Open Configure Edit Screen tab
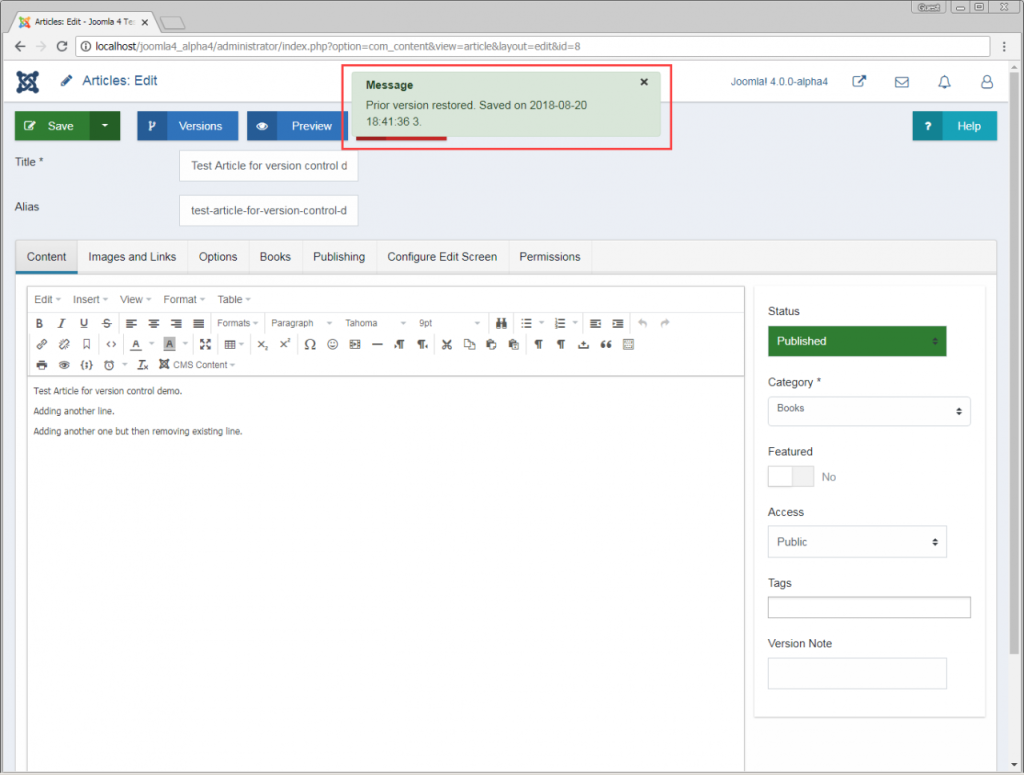The image size is (1024, 775). pyautogui.click(x=442, y=257)
